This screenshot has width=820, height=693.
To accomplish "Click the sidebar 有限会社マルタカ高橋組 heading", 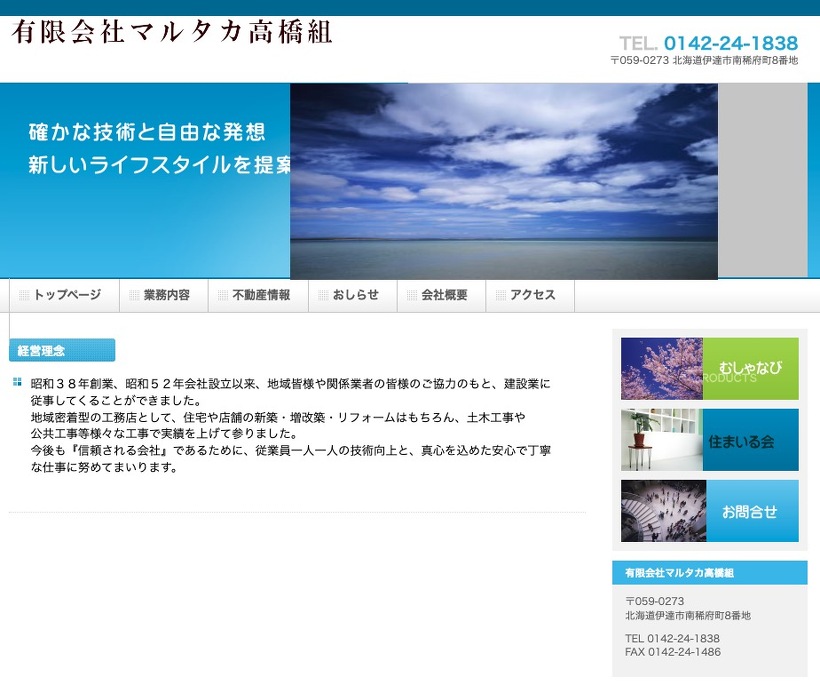I will (680, 573).
